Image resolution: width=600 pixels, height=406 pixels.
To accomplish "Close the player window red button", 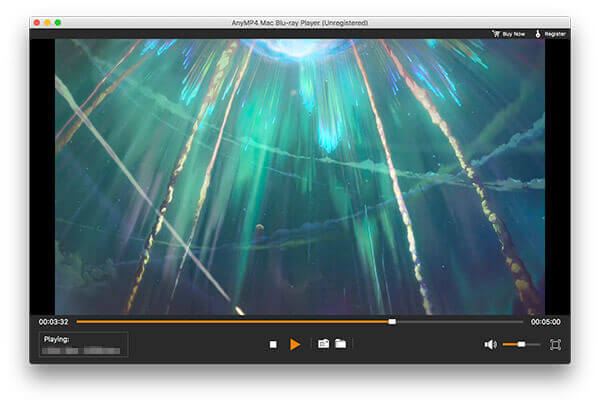I will 37,23.
